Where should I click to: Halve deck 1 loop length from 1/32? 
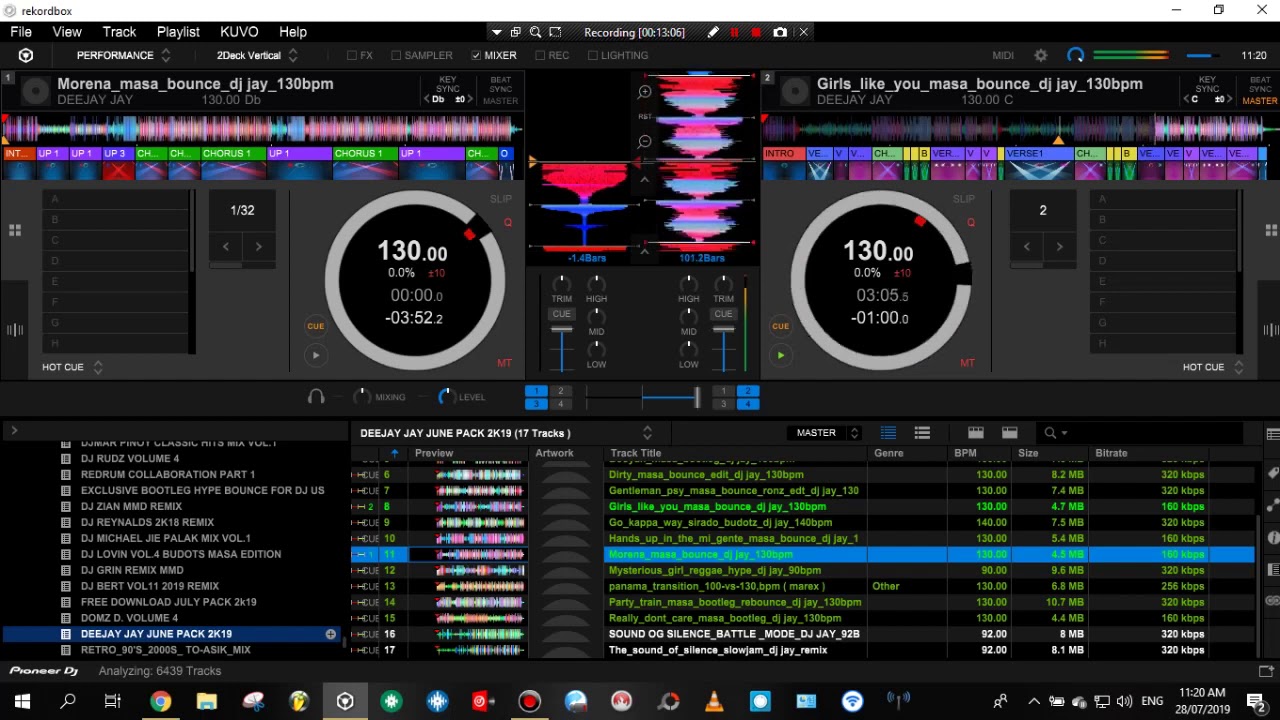click(x=226, y=246)
